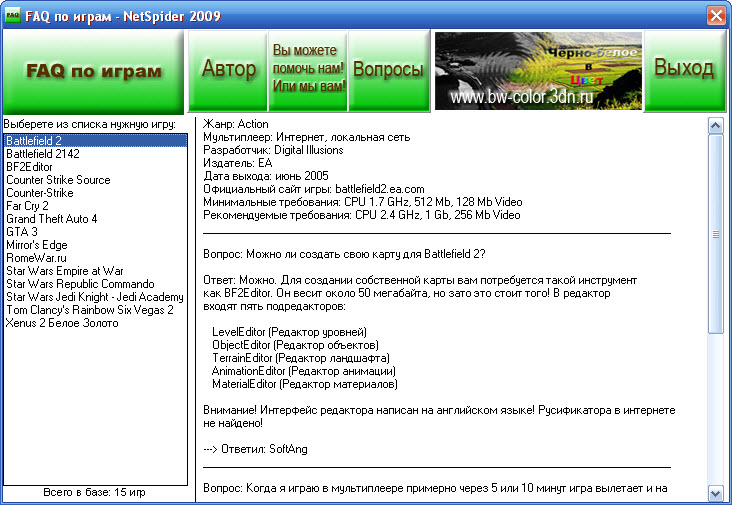
Task: Click the 'Вы можете помочь нам' button
Action: pos(309,71)
